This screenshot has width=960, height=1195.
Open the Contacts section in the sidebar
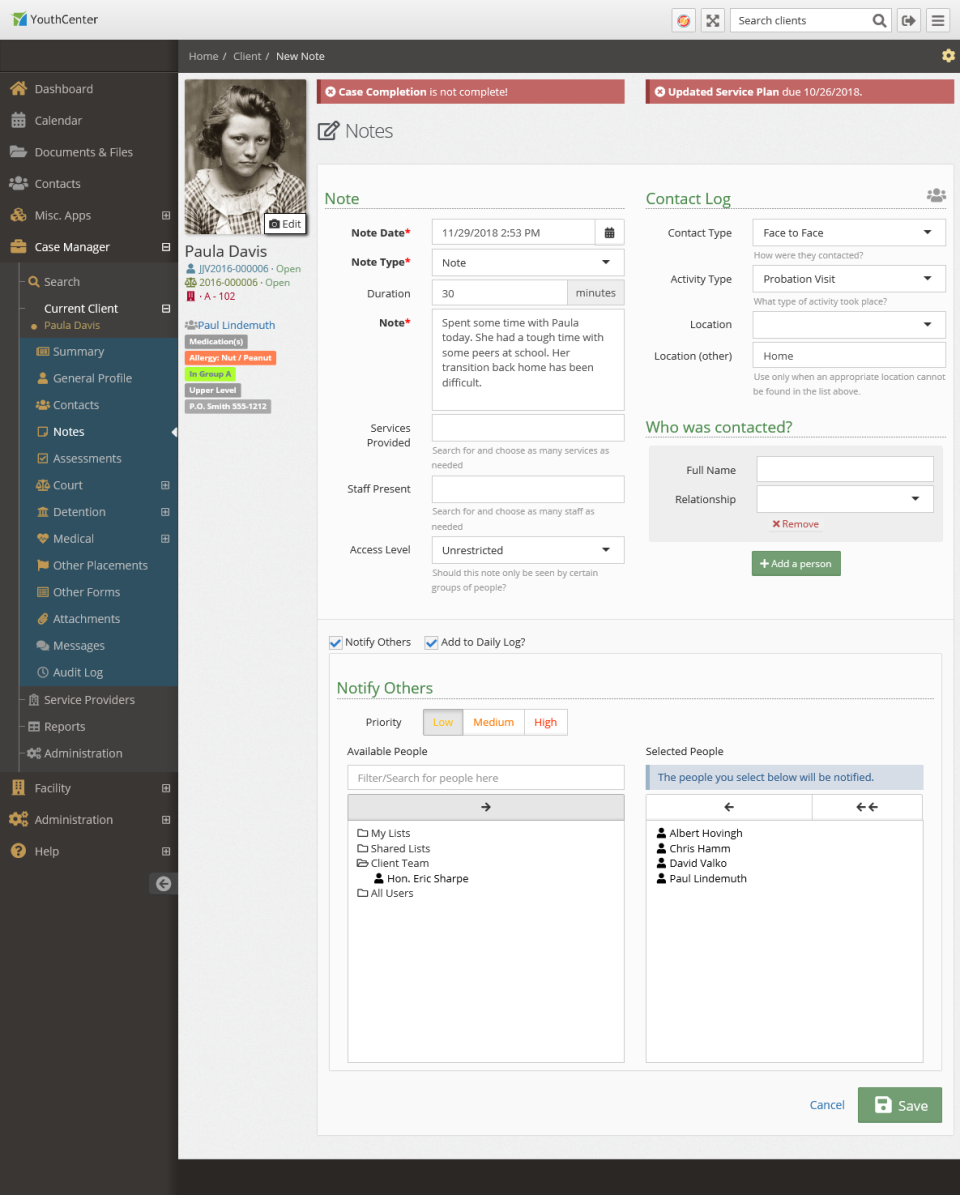[x=55, y=183]
